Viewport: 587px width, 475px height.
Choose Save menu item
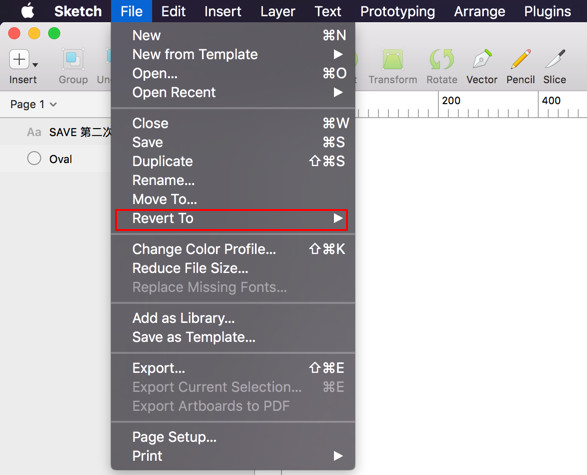[233, 142]
